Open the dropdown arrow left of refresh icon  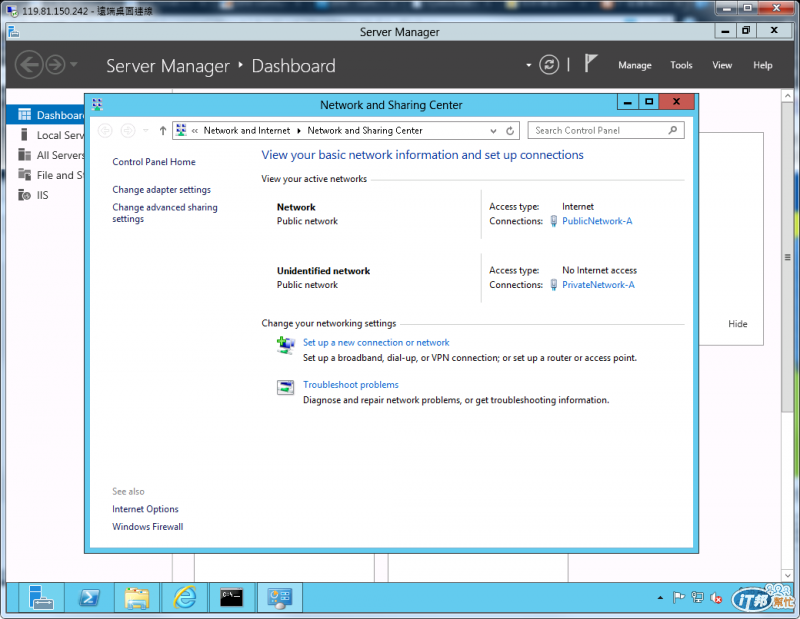click(529, 65)
